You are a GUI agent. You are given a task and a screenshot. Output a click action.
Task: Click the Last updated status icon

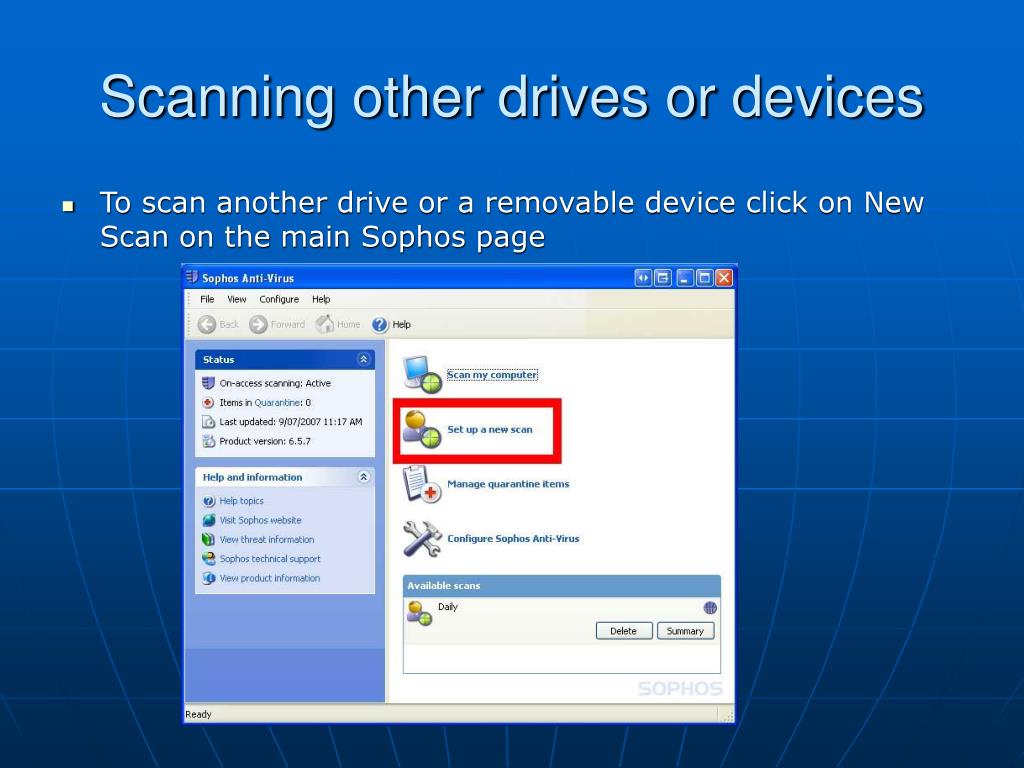[208, 422]
